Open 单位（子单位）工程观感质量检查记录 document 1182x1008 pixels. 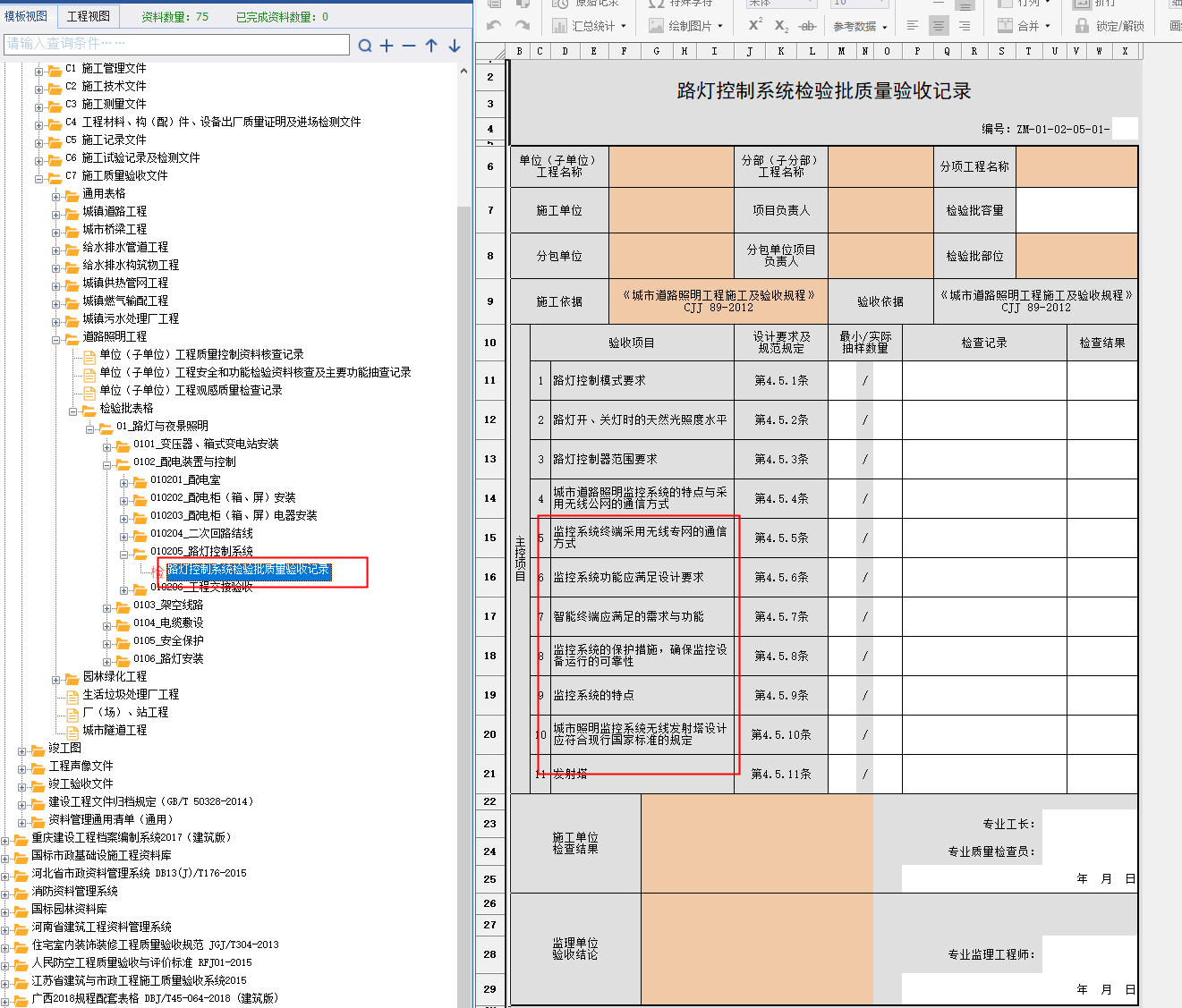pyautogui.click(x=191, y=390)
